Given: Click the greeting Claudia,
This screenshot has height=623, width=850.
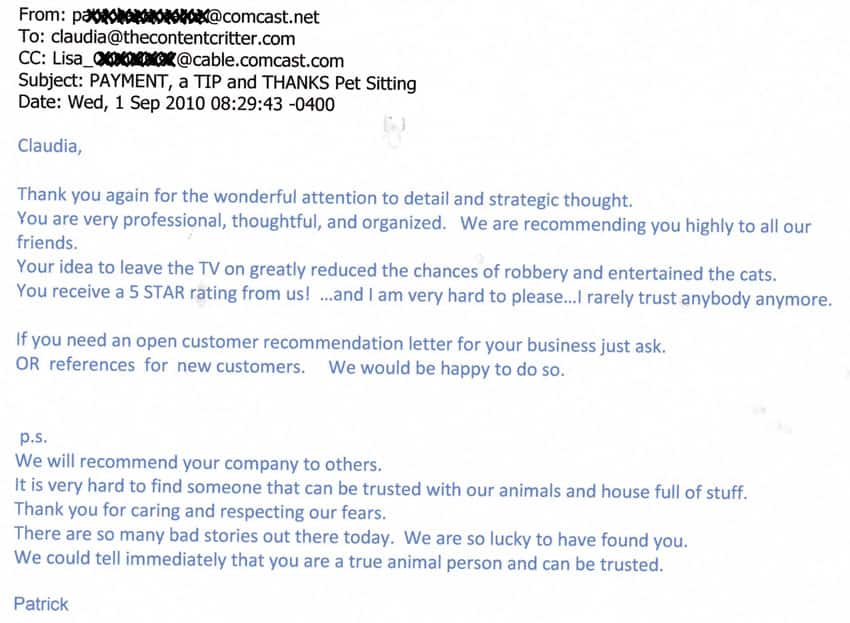Looking at the screenshot, I should click(50, 146).
